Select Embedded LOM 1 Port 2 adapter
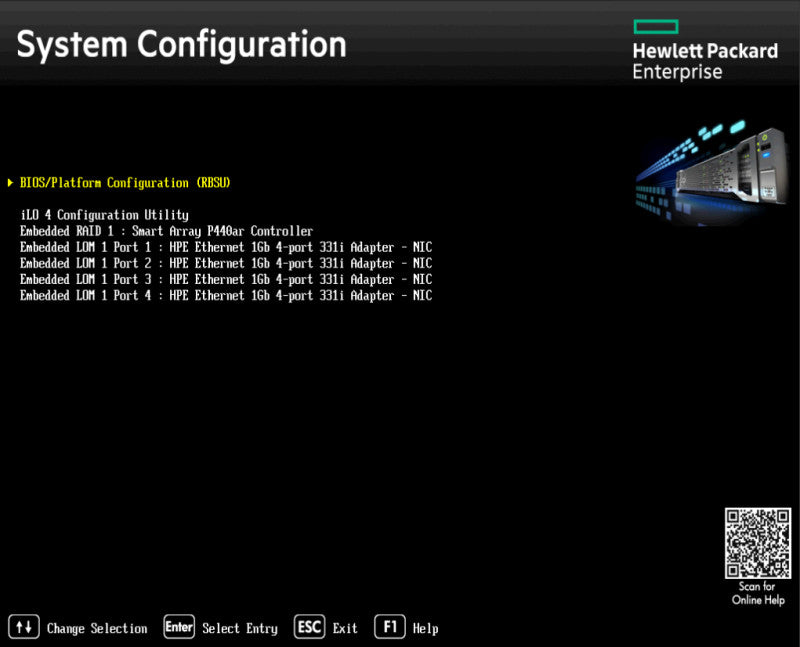The height and width of the screenshot is (647, 800). point(226,263)
